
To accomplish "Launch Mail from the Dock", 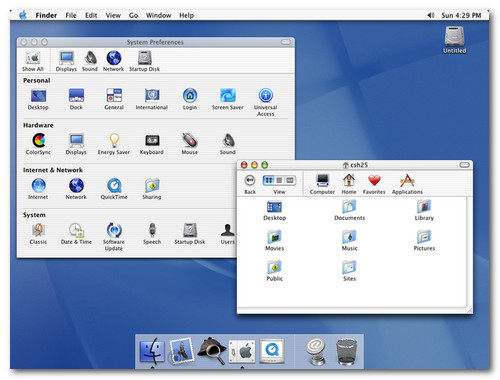I will pyautogui.click(x=182, y=351).
